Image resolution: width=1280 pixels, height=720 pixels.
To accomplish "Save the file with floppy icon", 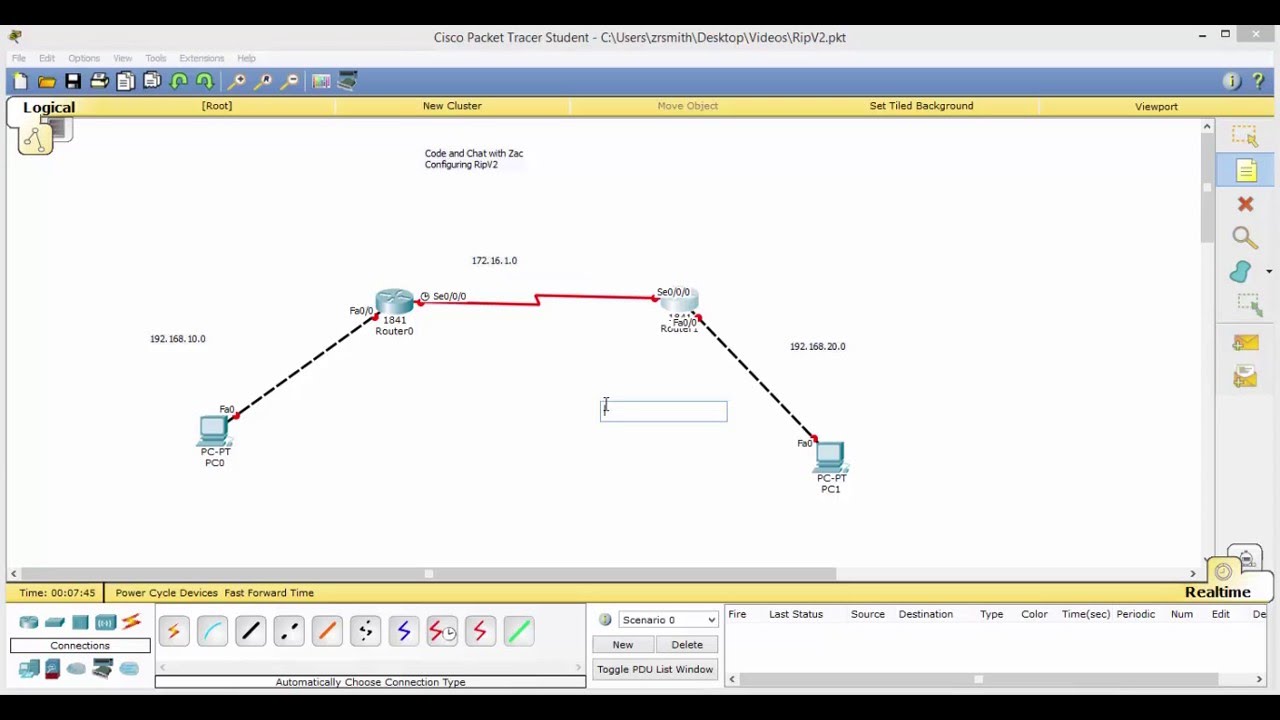I will [73, 82].
